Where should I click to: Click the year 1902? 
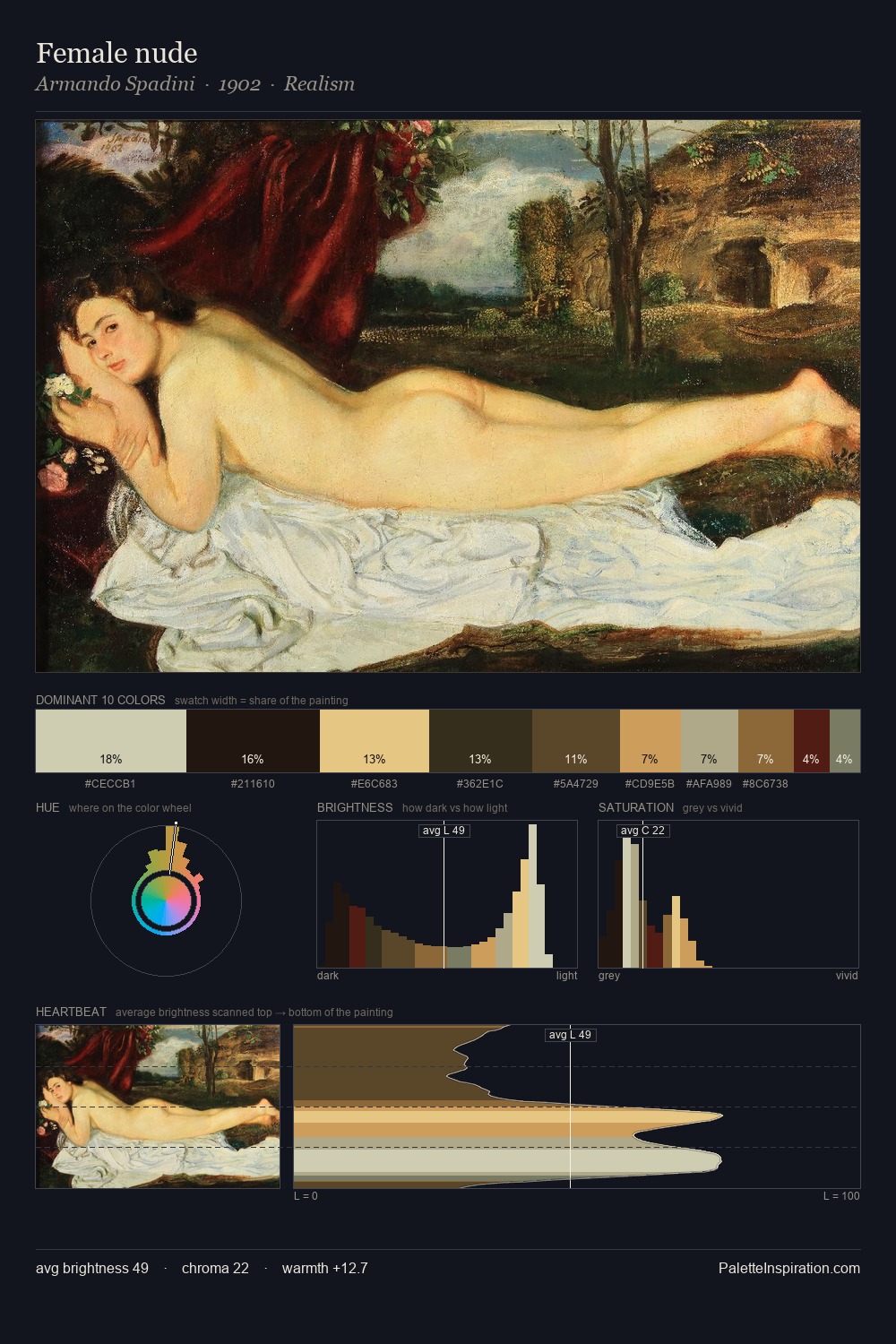239,84
